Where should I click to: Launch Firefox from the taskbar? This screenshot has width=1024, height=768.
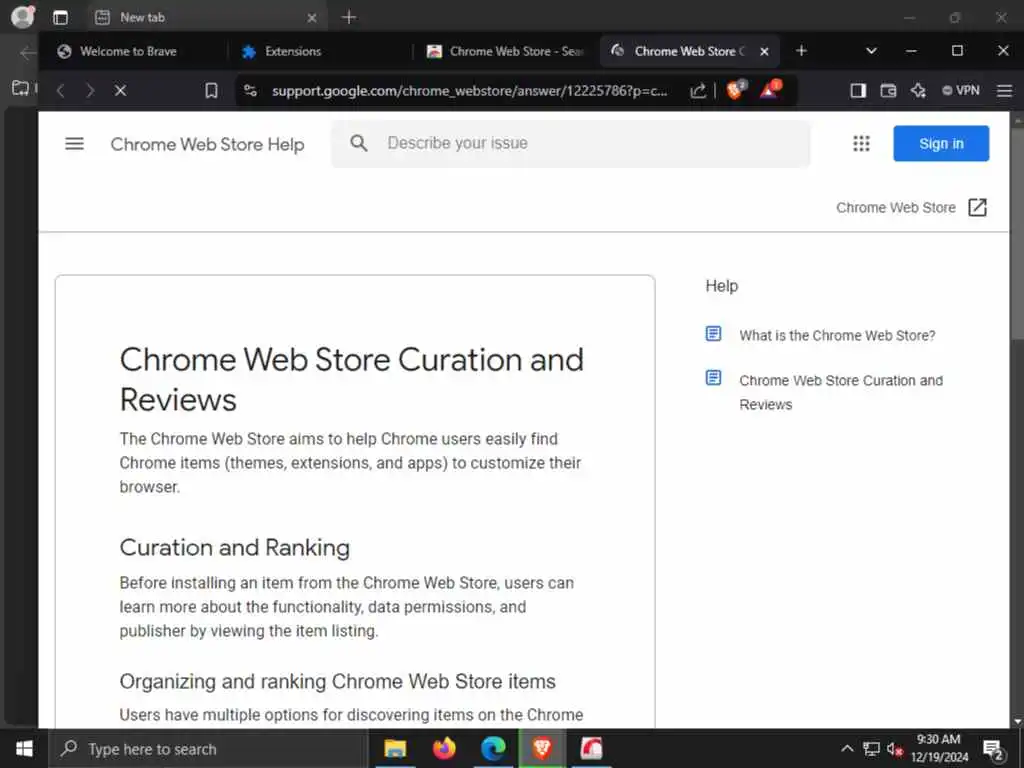click(x=444, y=748)
